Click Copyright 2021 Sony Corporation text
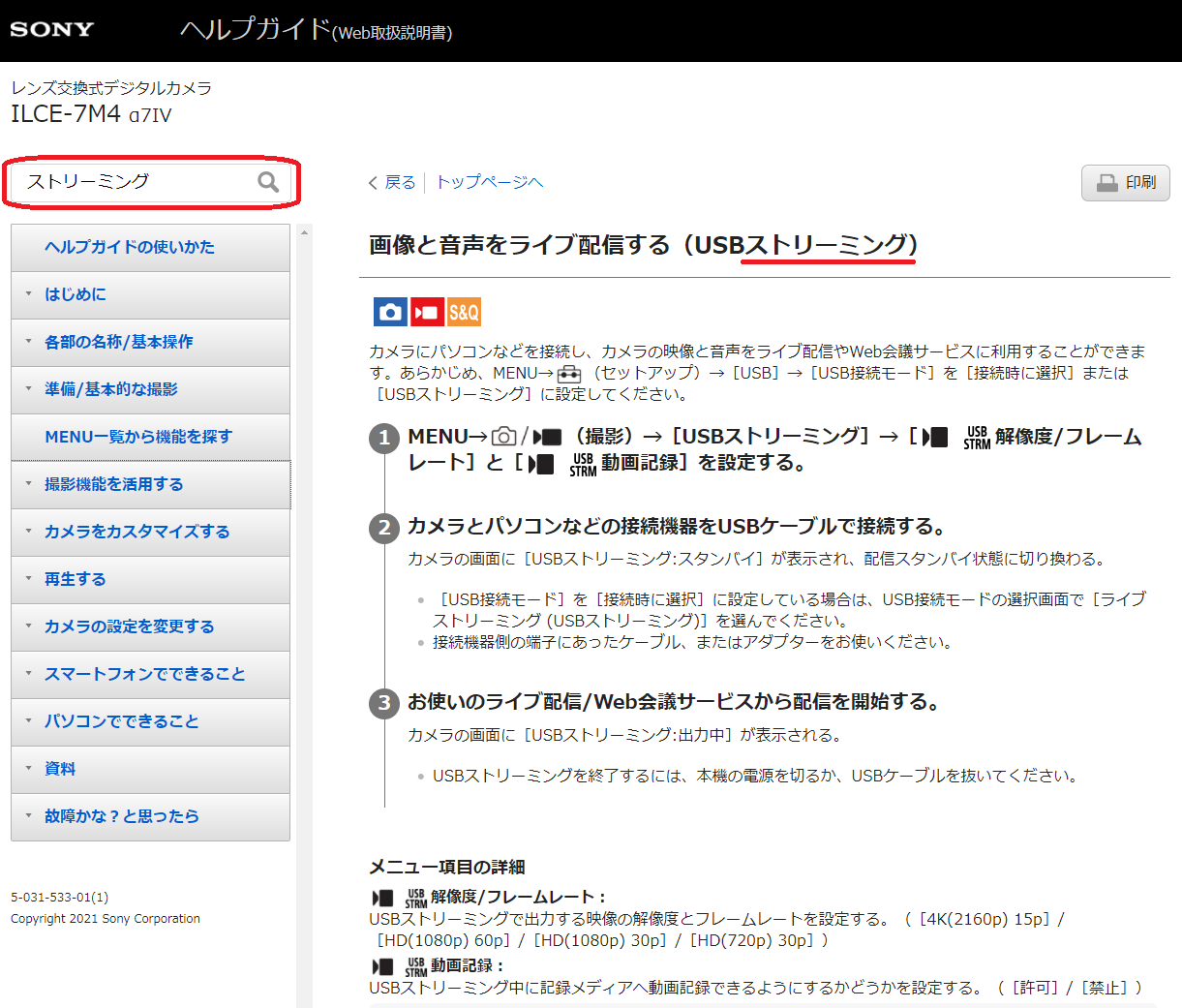 (106, 919)
